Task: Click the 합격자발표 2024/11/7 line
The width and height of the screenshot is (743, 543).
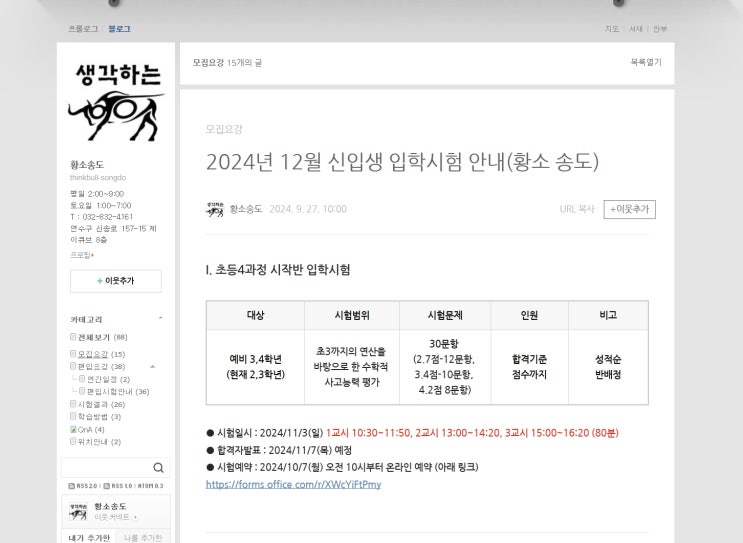Action: pyautogui.click(x=279, y=450)
